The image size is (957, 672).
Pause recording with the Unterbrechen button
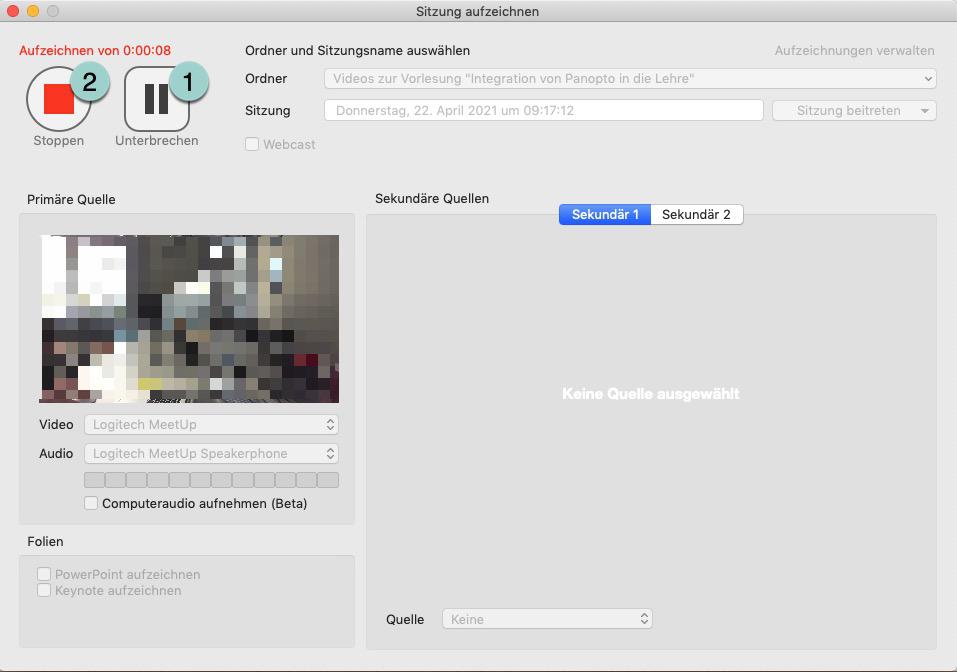(155, 100)
